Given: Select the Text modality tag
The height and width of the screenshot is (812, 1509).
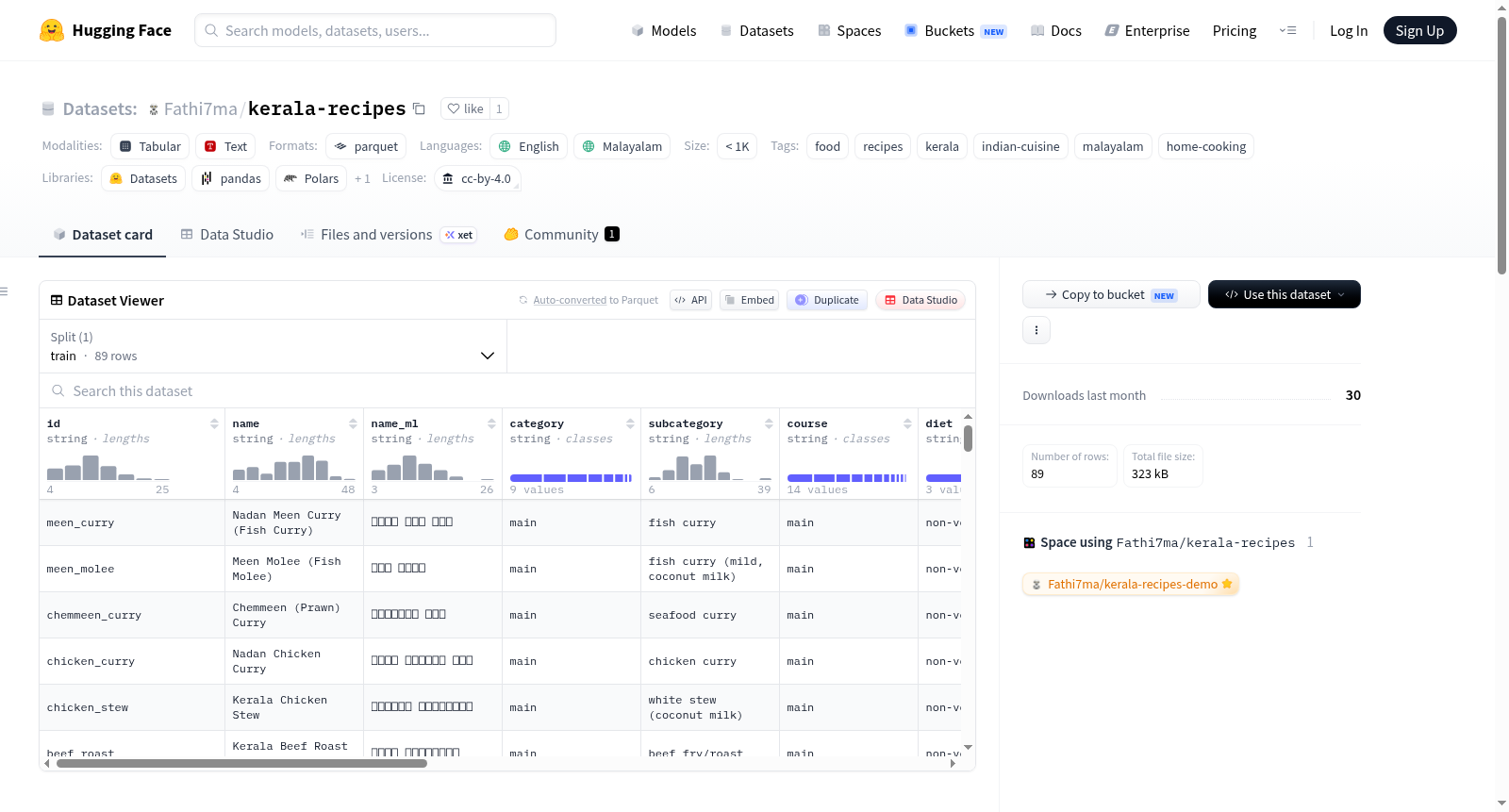Looking at the screenshot, I should tap(225, 146).
